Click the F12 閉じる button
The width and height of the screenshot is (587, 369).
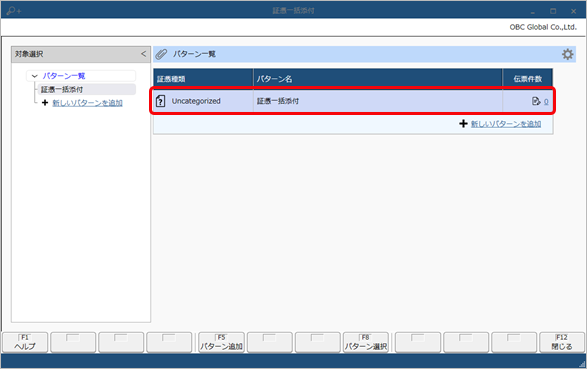pos(562,342)
